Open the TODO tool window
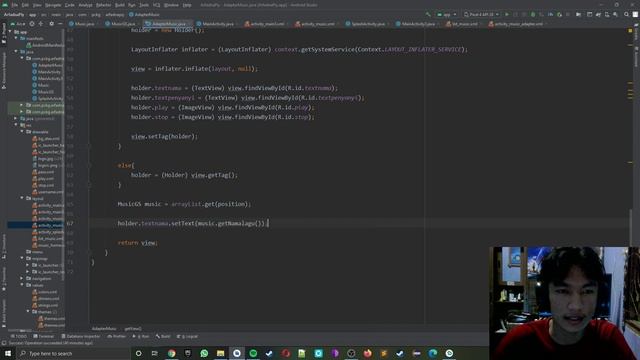Screen dimensions: 640x360 tap(18, 336)
